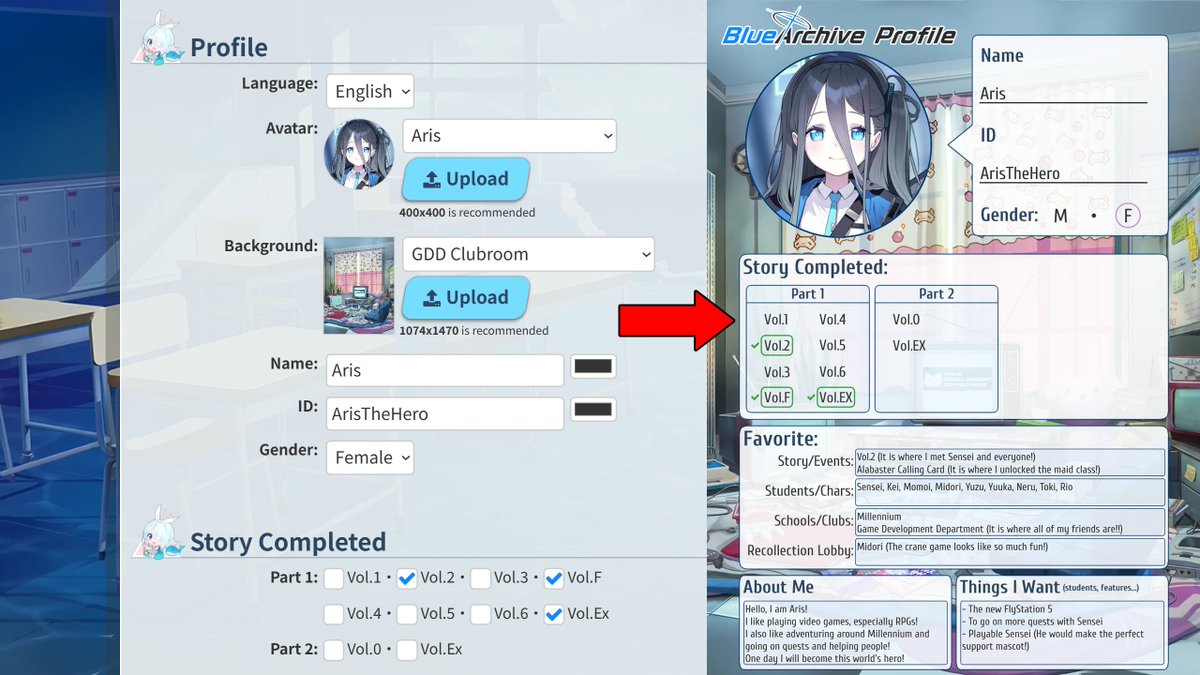
Task: Check the Vol.1 checkbox in Part 1
Action: click(x=334, y=578)
